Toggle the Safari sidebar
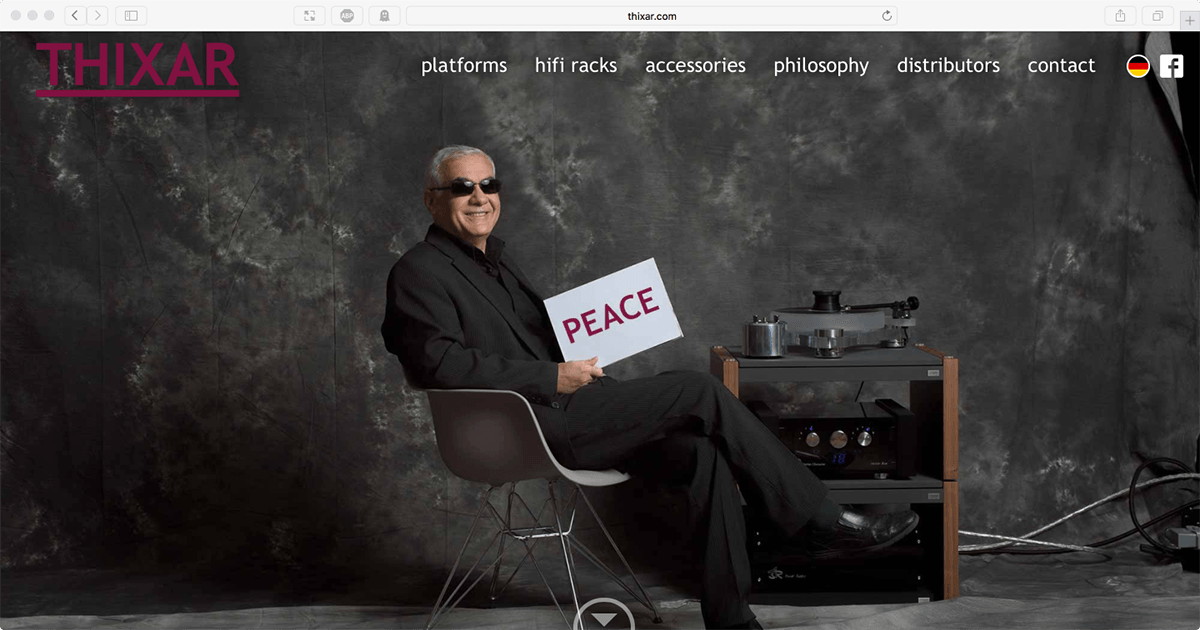The width and height of the screenshot is (1200, 630). (131, 16)
